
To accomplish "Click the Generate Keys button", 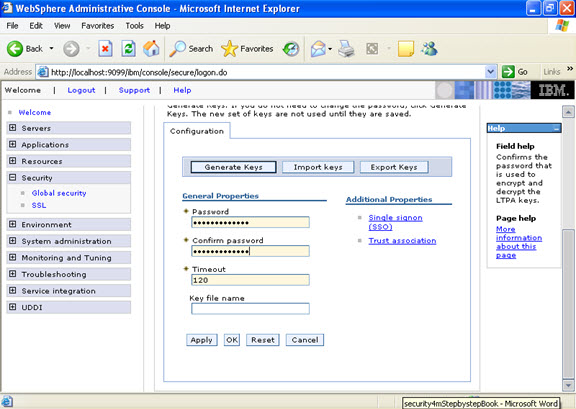I will coord(233,167).
